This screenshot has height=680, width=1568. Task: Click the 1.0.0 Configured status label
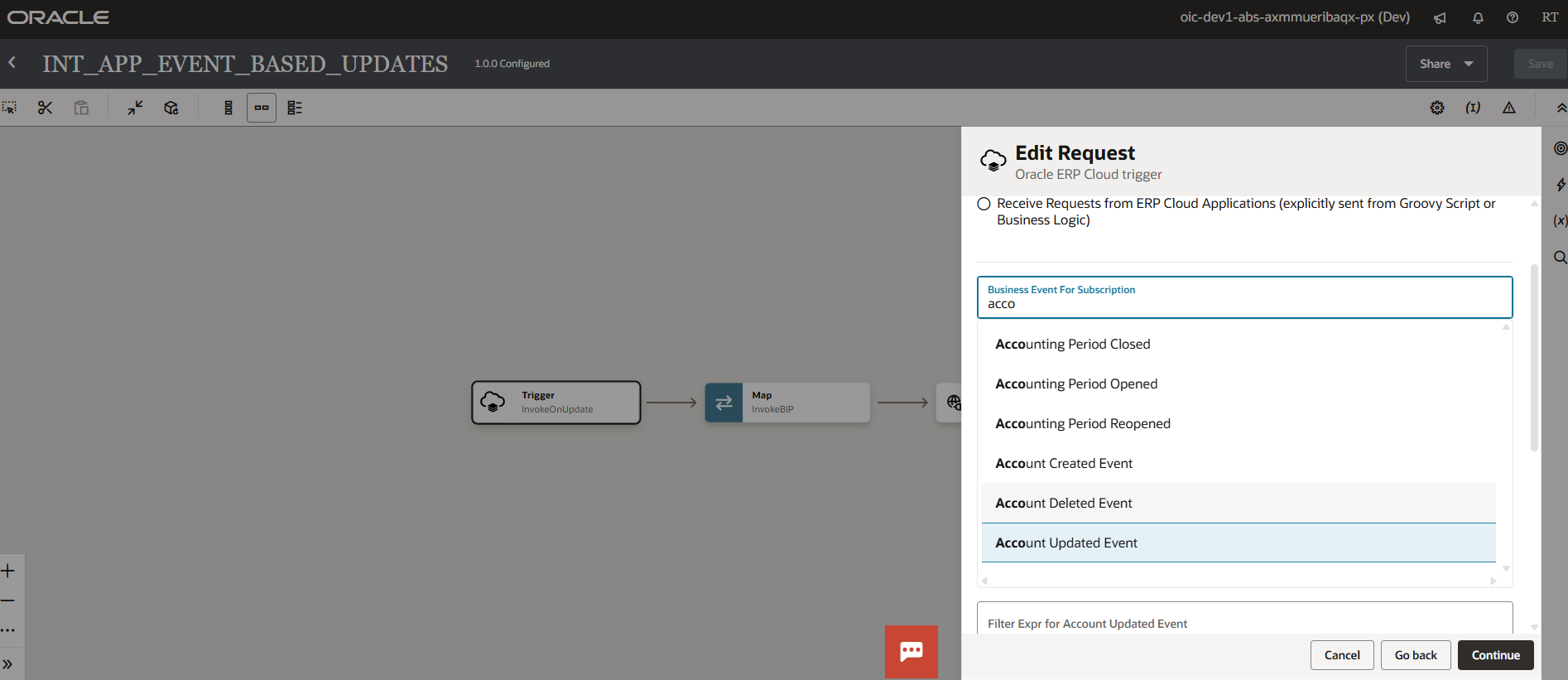coord(512,64)
